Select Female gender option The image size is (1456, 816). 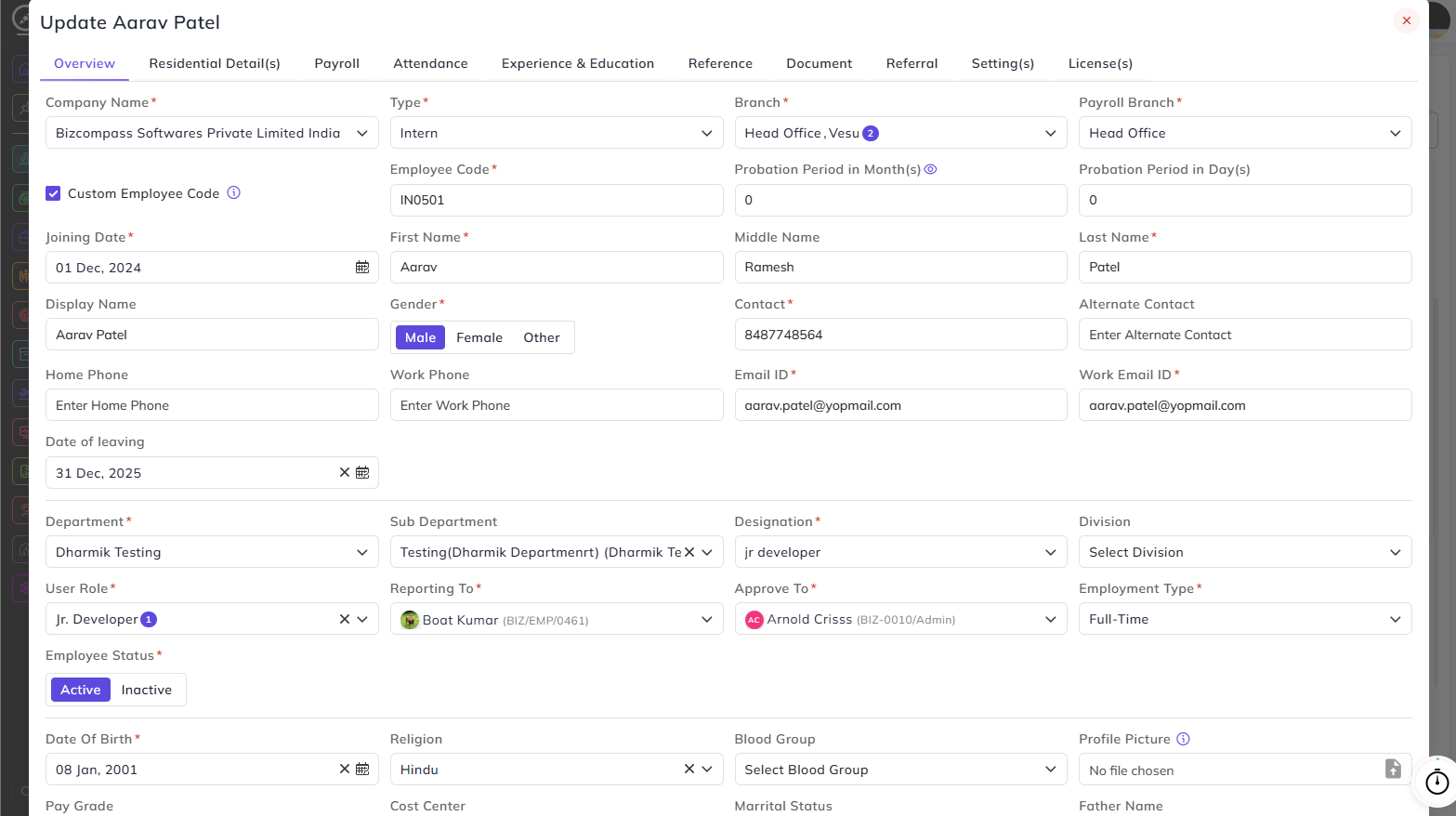[479, 337]
